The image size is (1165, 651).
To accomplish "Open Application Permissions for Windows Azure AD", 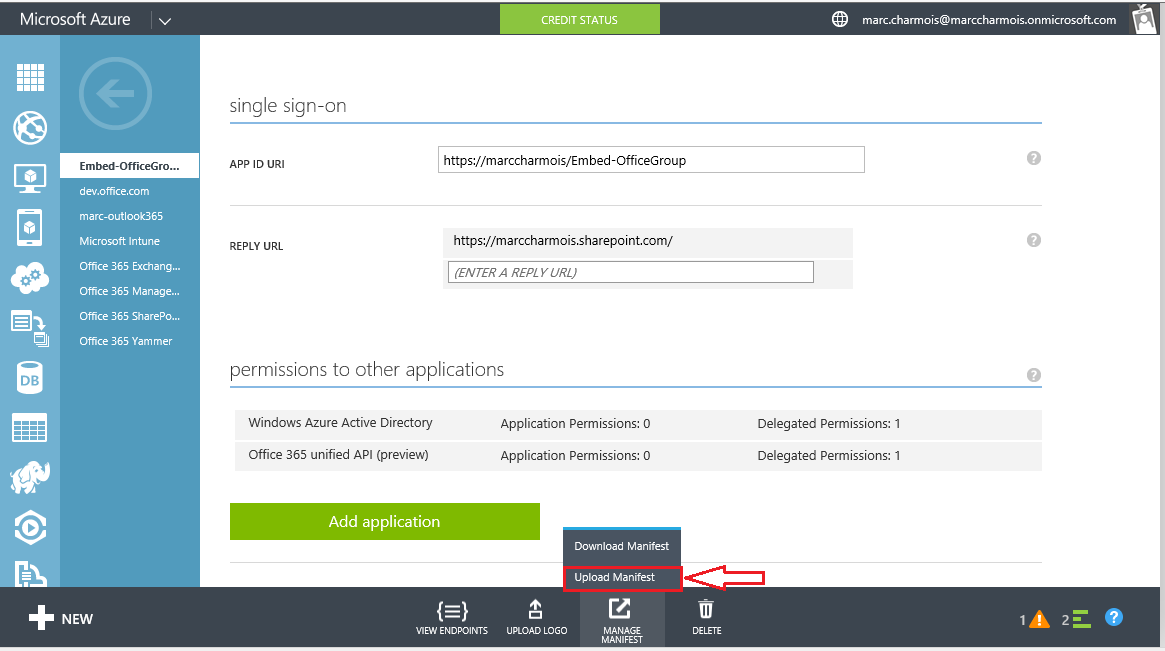I will (x=575, y=424).
